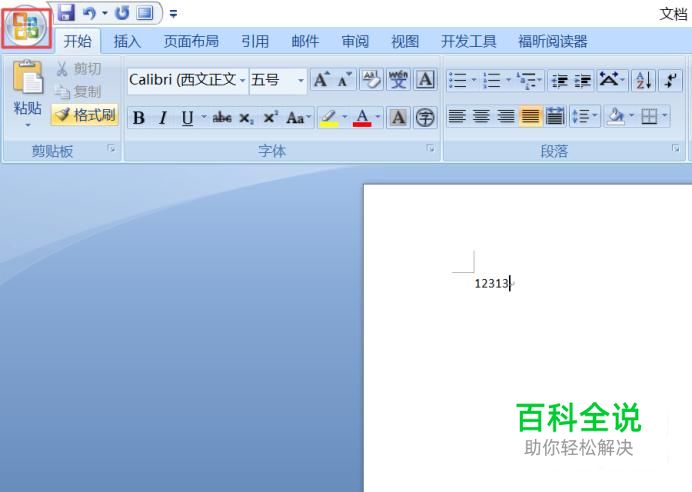Clear formatting with eraser icon
The image size is (692, 492).
(371, 80)
